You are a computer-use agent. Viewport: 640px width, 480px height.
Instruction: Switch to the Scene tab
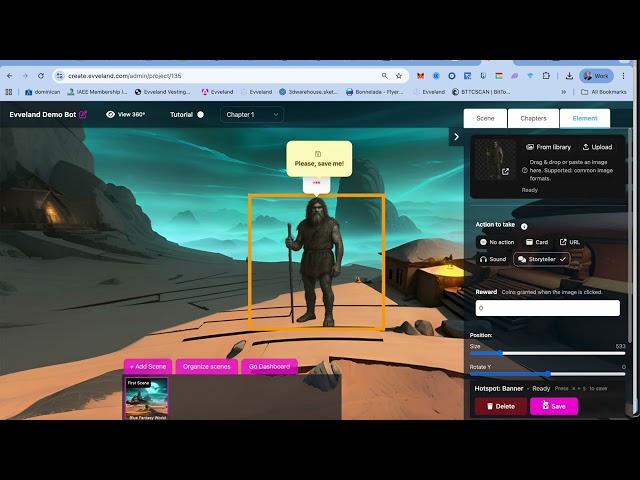click(x=485, y=118)
